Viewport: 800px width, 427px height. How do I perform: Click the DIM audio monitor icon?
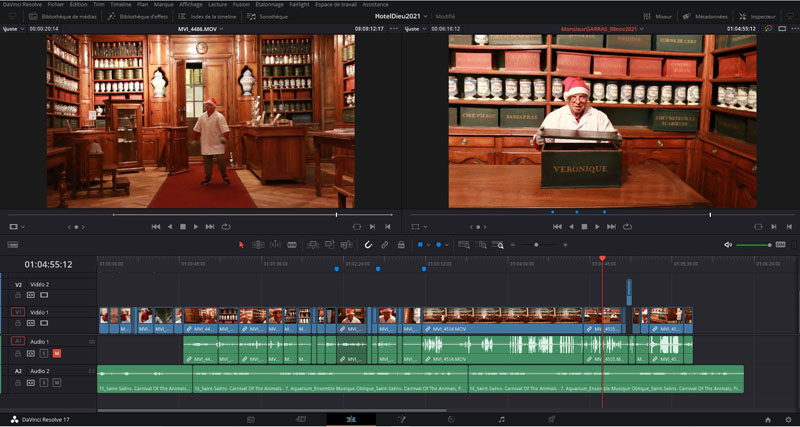(x=781, y=245)
